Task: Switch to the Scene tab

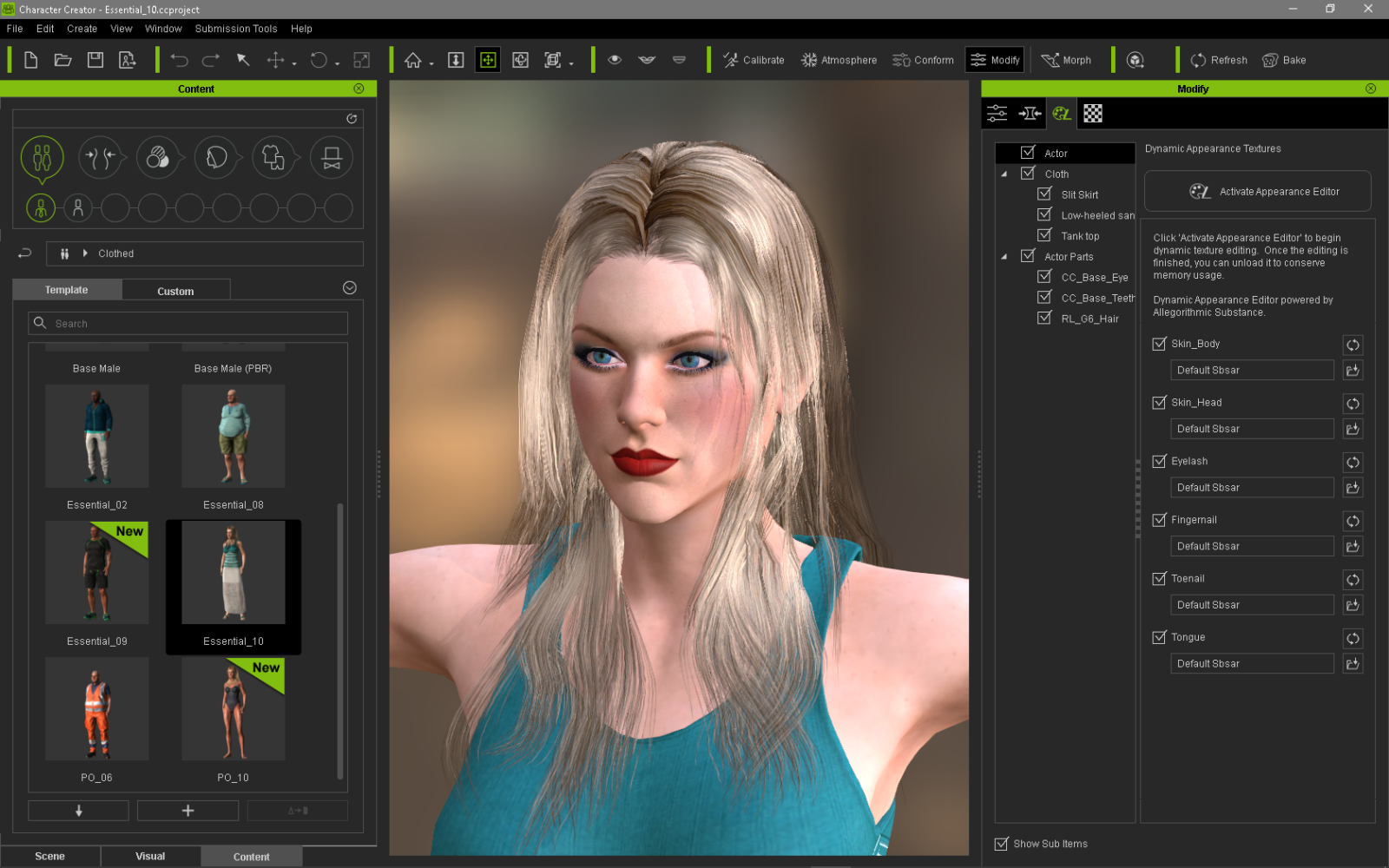Action: tap(50, 856)
